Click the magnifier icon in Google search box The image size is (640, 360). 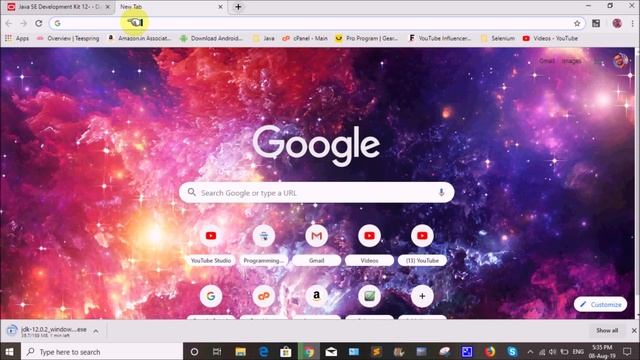tap(191, 192)
